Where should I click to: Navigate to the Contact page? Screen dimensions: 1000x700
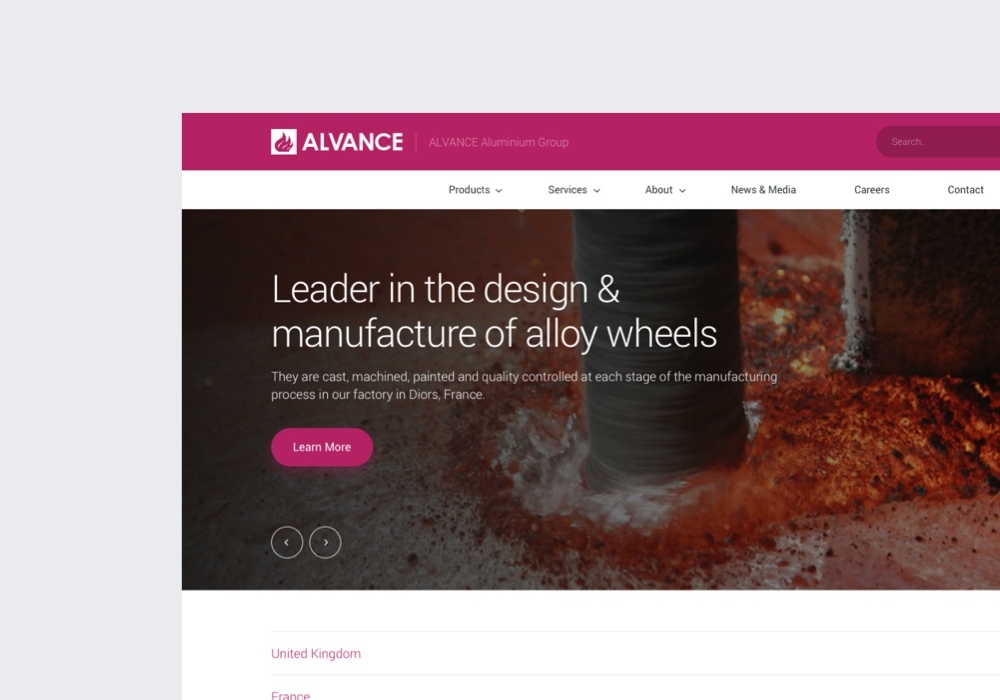point(966,190)
